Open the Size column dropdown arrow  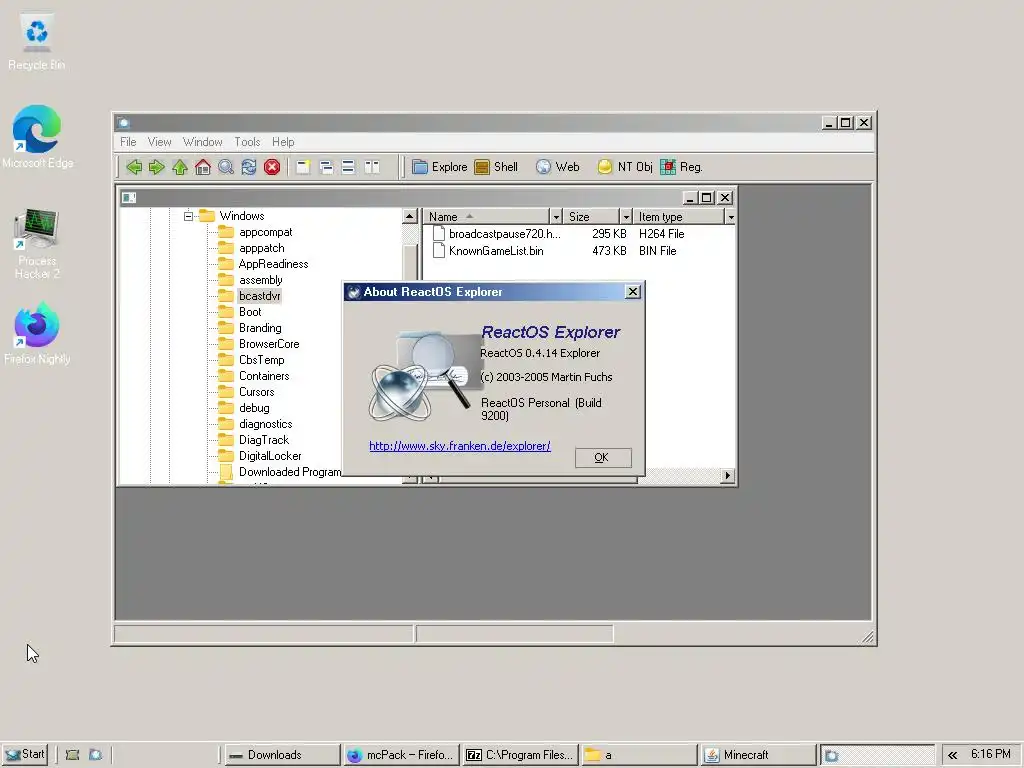(626, 217)
